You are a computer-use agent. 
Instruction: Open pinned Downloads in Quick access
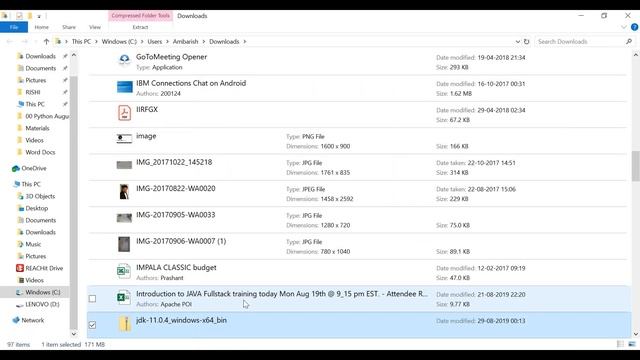click(x=40, y=56)
